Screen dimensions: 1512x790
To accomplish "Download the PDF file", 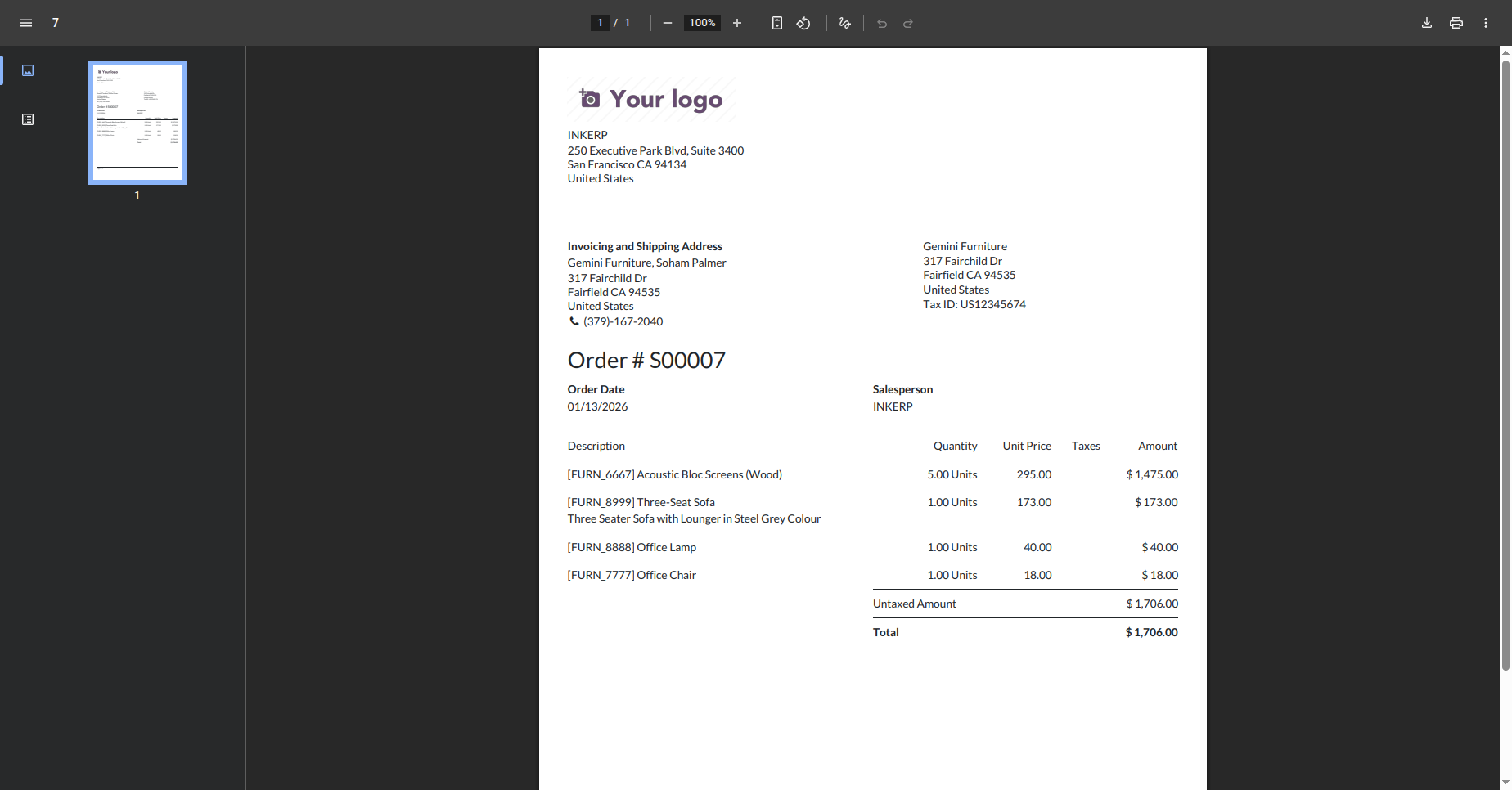I will pos(1427,23).
